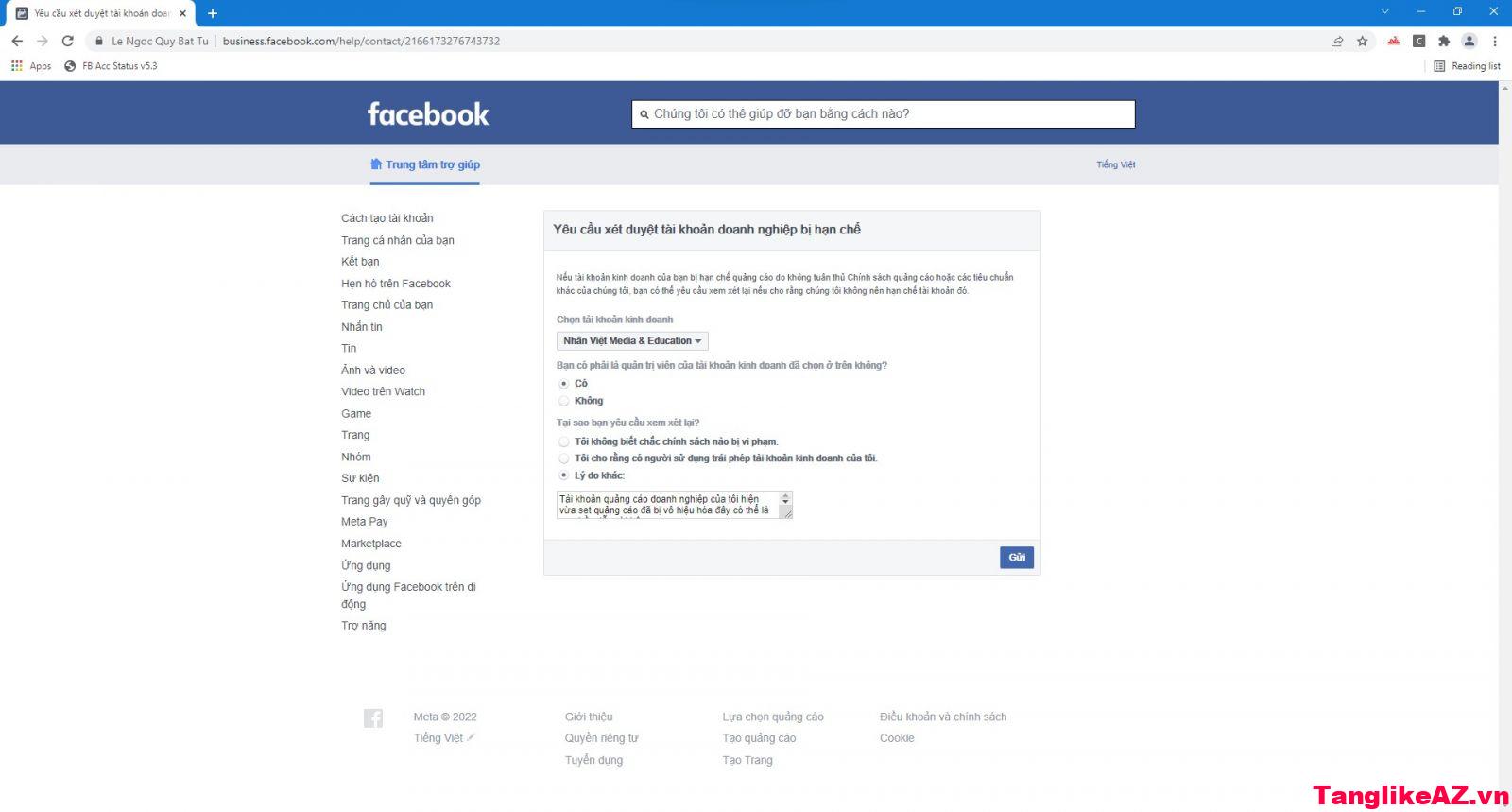Screen dimensions: 1512x812
Task: Choose 'Lý do khác' reason option
Action: coord(564,475)
